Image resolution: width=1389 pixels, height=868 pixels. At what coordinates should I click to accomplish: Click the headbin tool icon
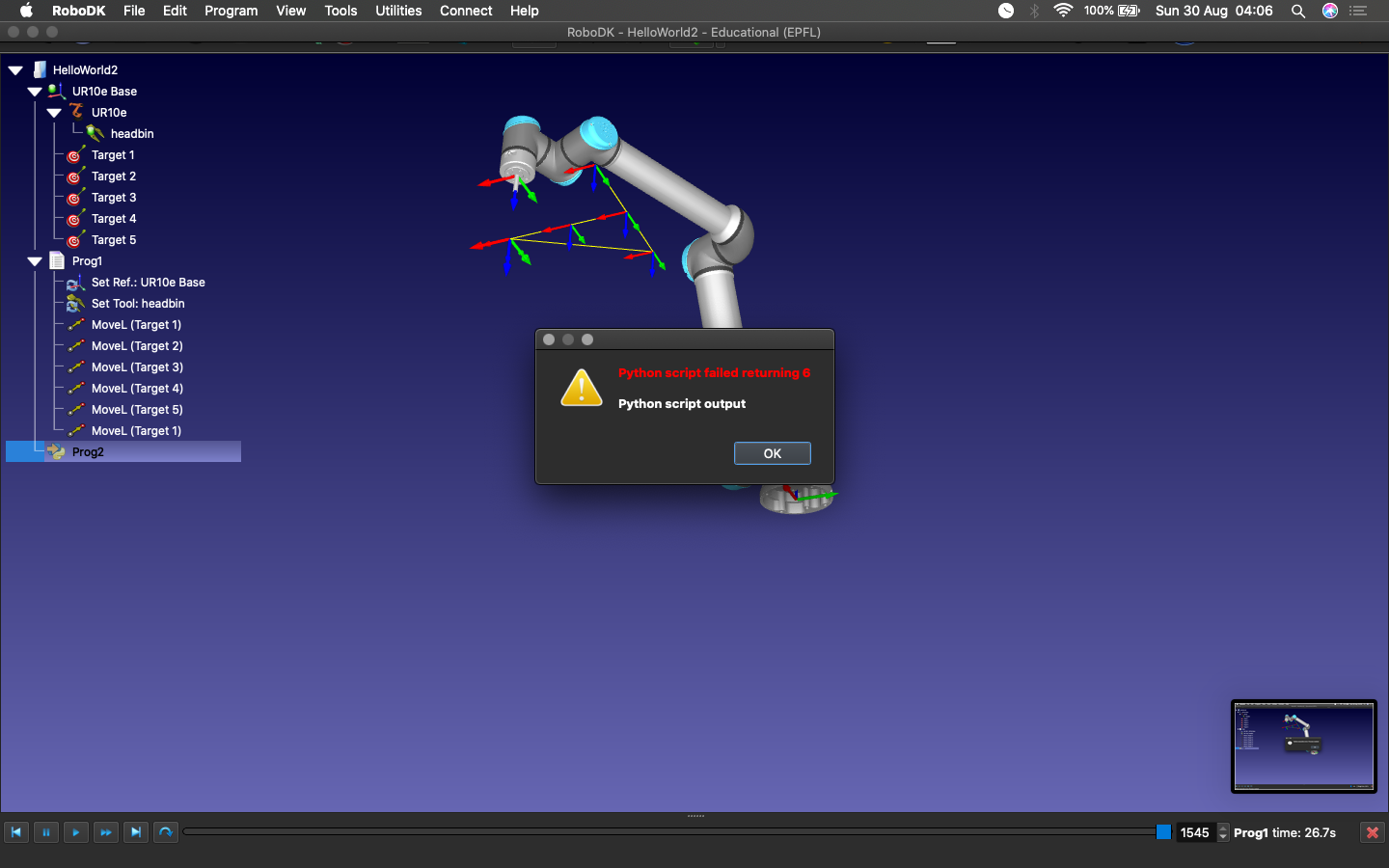click(95, 133)
